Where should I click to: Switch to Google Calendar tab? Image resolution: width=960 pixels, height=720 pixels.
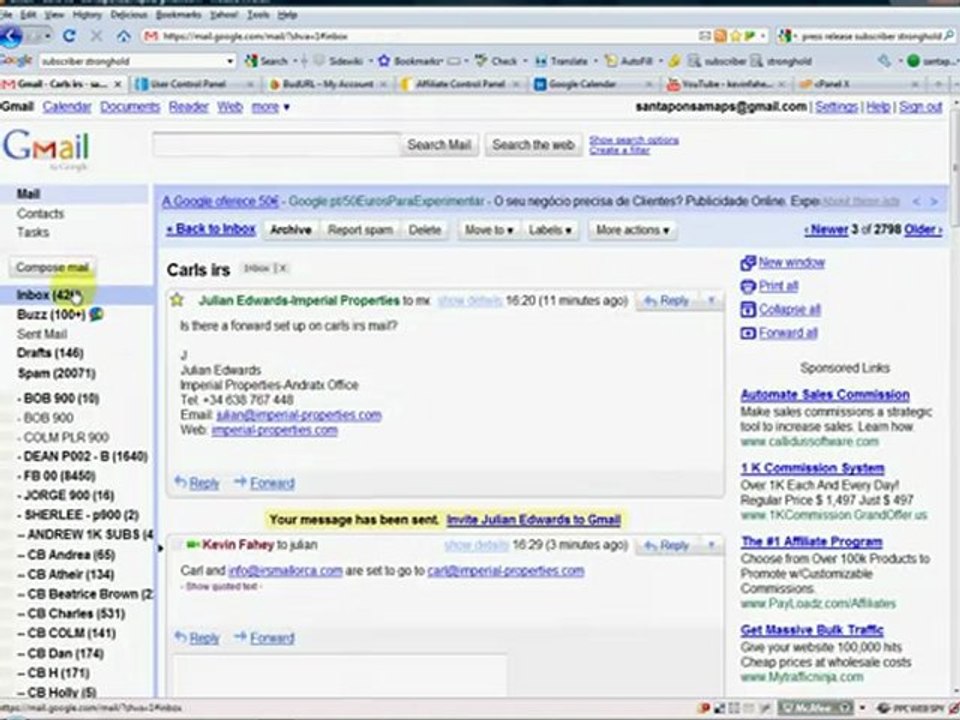click(x=593, y=84)
